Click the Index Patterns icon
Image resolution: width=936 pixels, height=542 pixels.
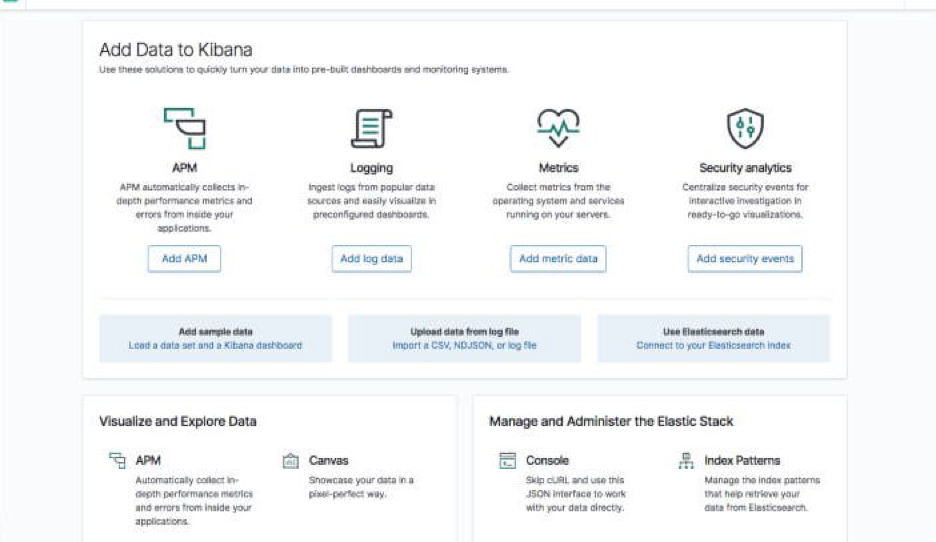[686, 460]
